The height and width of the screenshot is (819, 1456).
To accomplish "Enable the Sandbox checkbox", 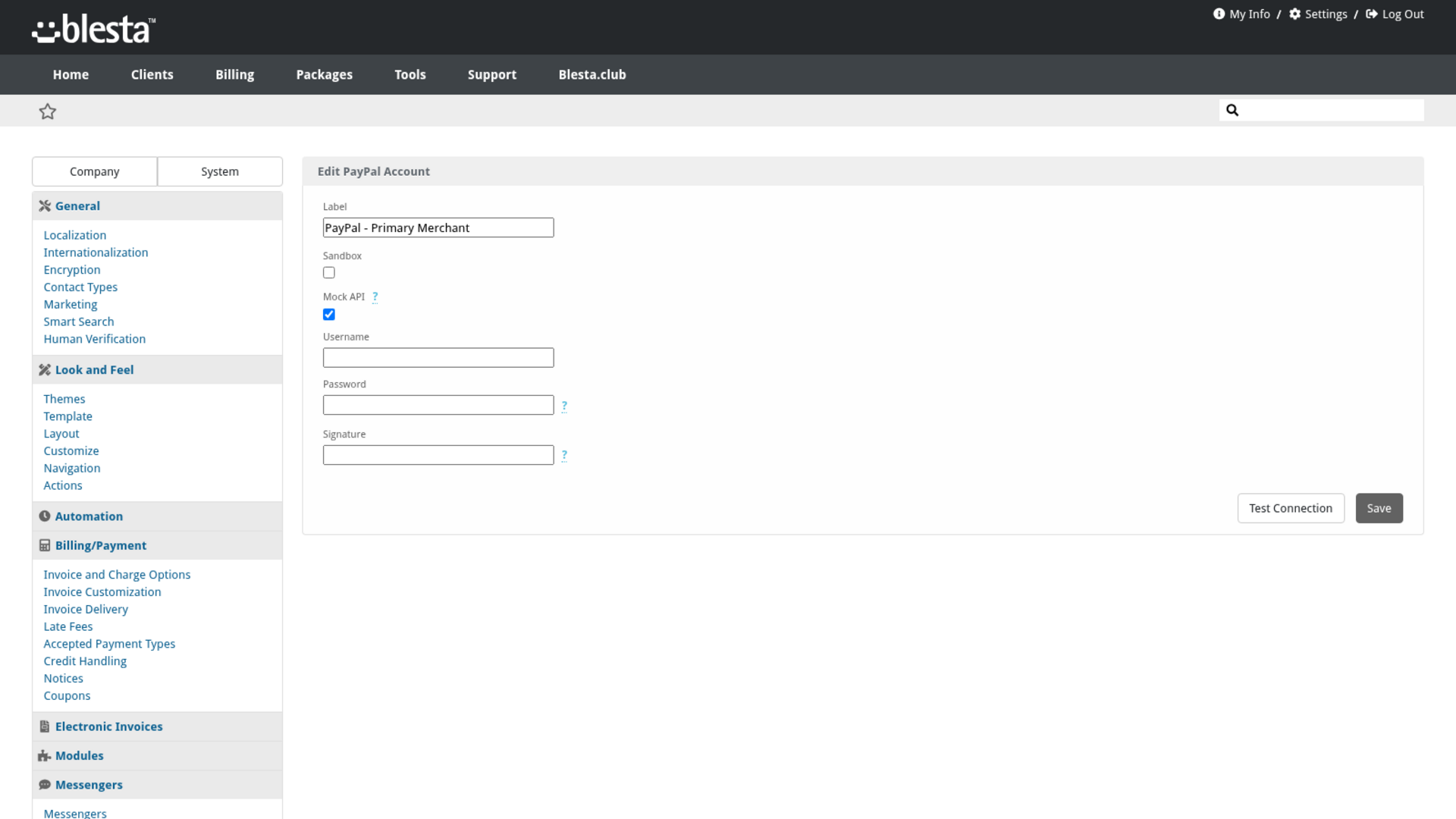I will (329, 273).
